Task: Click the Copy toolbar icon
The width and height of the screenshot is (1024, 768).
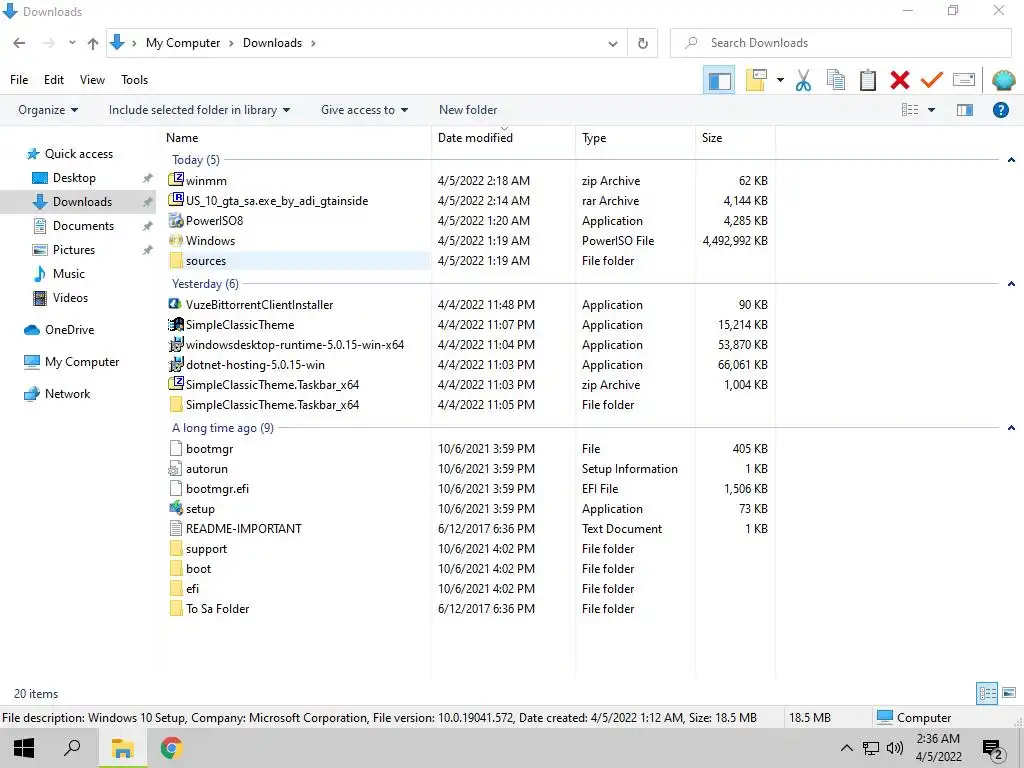Action: [x=836, y=80]
